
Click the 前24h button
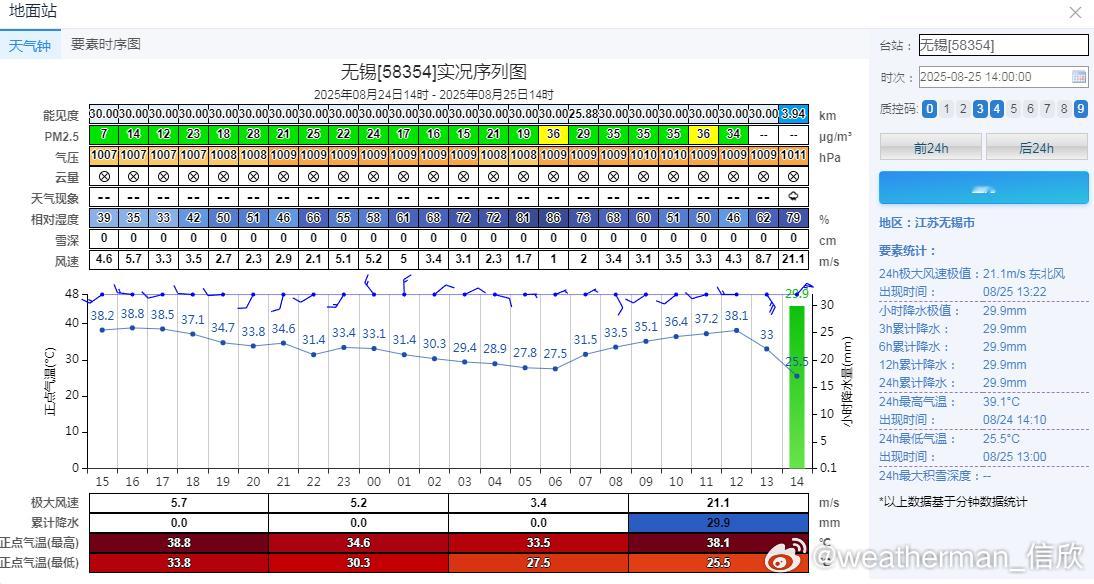click(931, 147)
